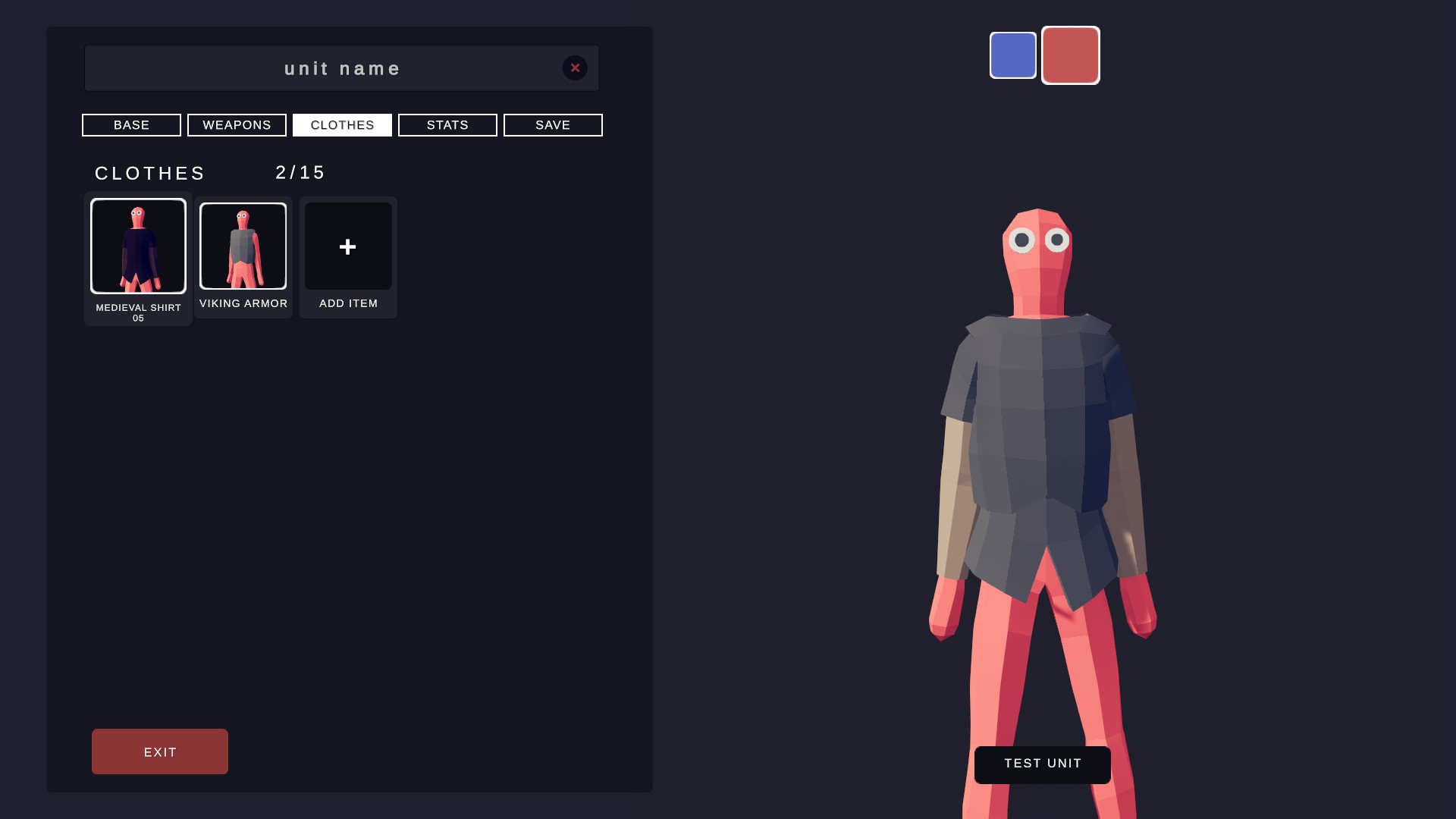Go to the STATS tab

[x=447, y=125]
